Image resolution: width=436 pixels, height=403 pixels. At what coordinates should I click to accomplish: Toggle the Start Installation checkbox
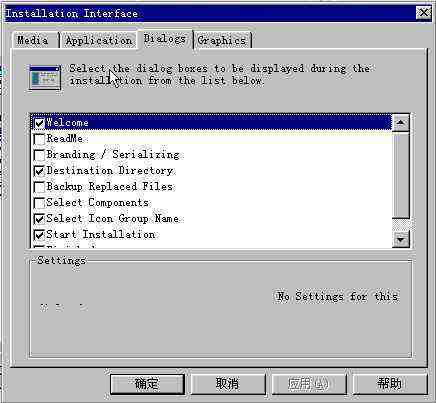39,235
